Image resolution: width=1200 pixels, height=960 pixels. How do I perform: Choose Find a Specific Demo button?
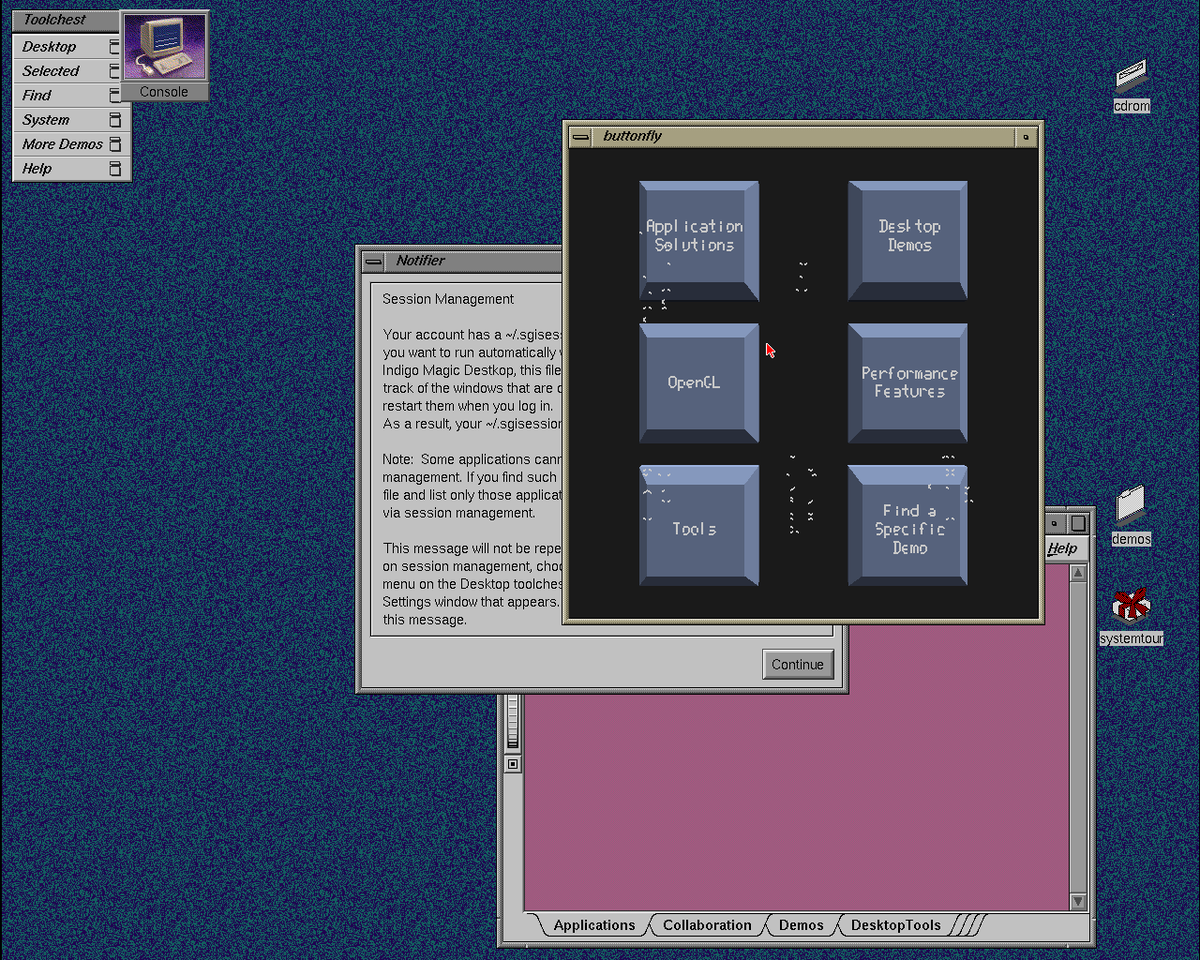pyautogui.click(x=908, y=525)
